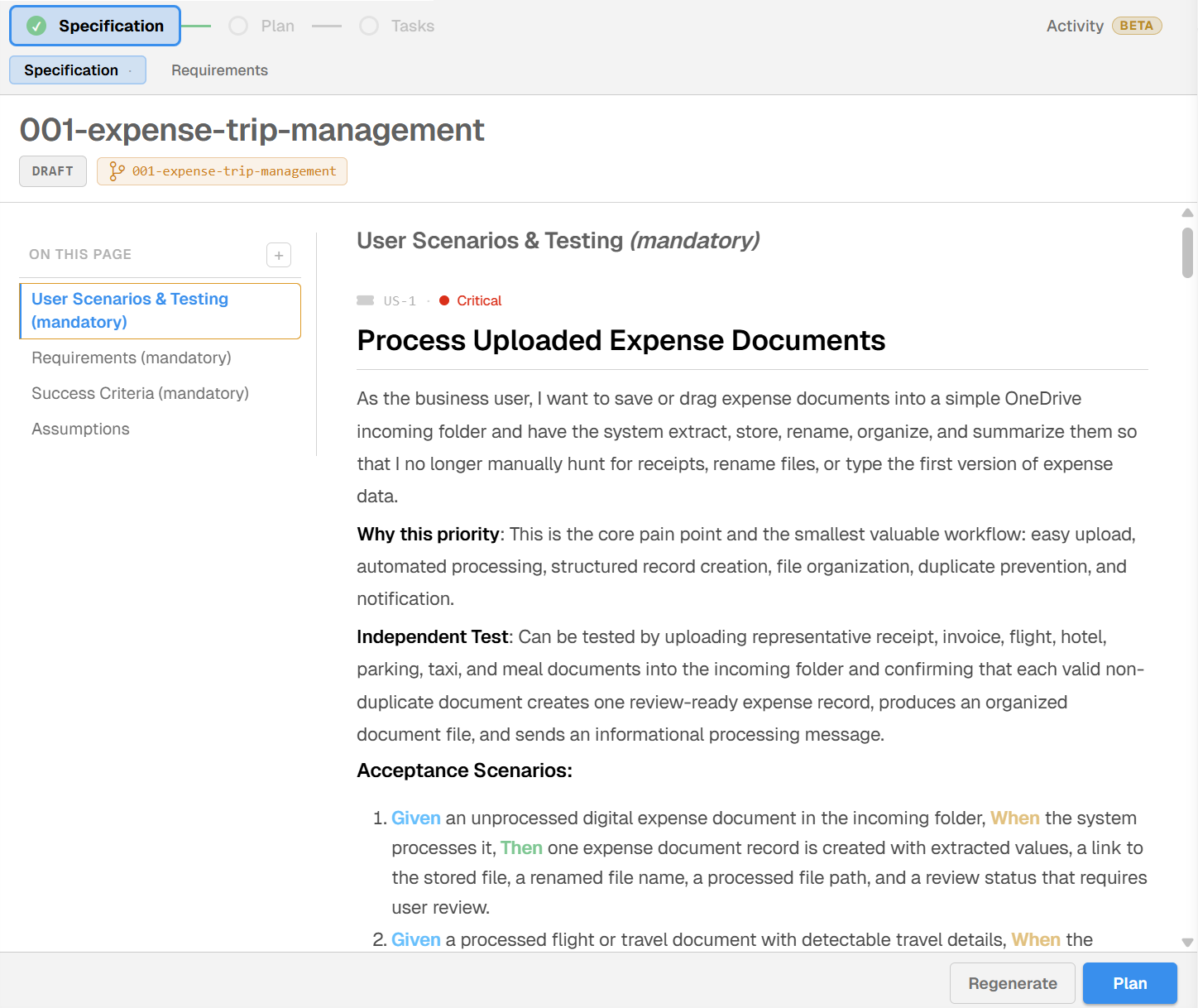
Task: Click the Independent Test label
Action: click(432, 636)
